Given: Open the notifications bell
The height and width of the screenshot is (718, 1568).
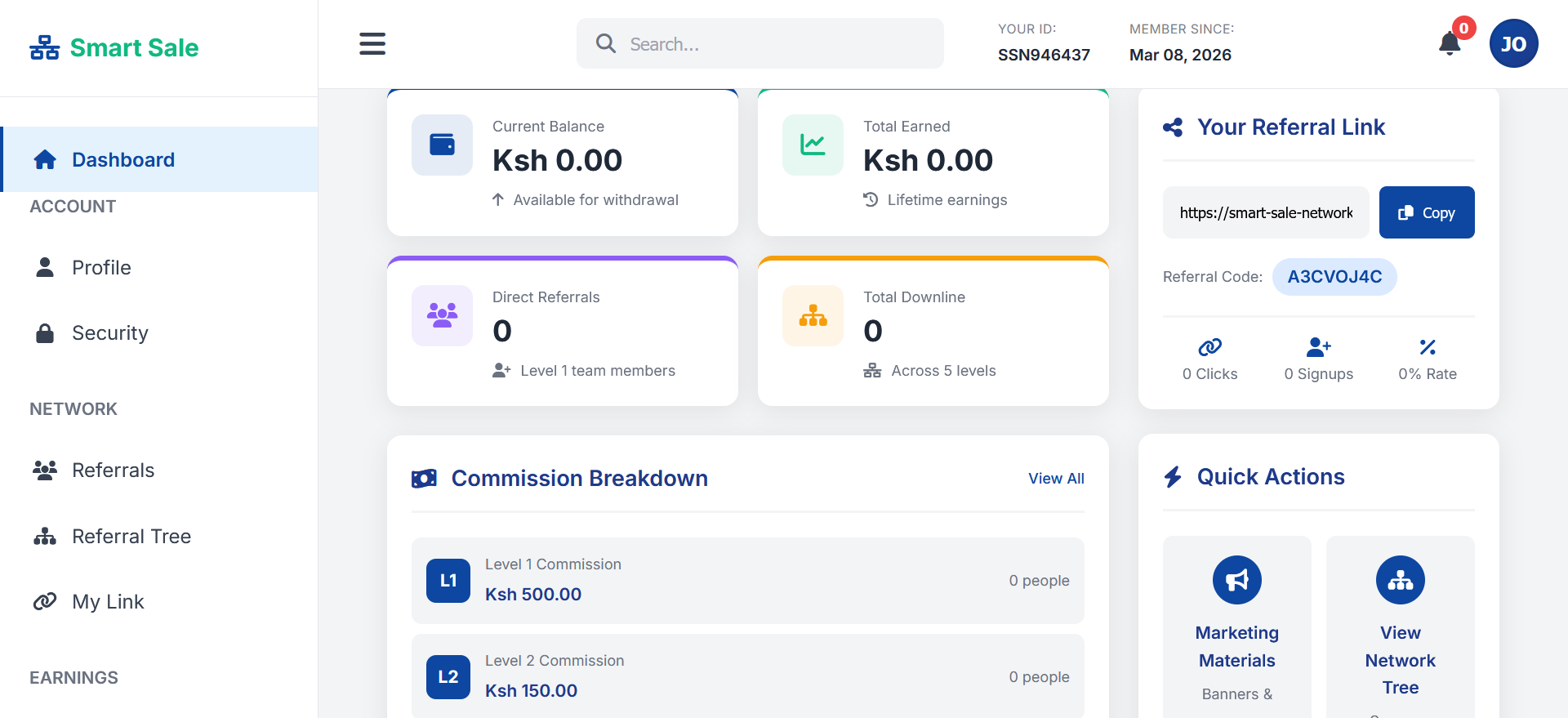Looking at the screenshot, I should pyautogui.click(x=1450, y=43).
